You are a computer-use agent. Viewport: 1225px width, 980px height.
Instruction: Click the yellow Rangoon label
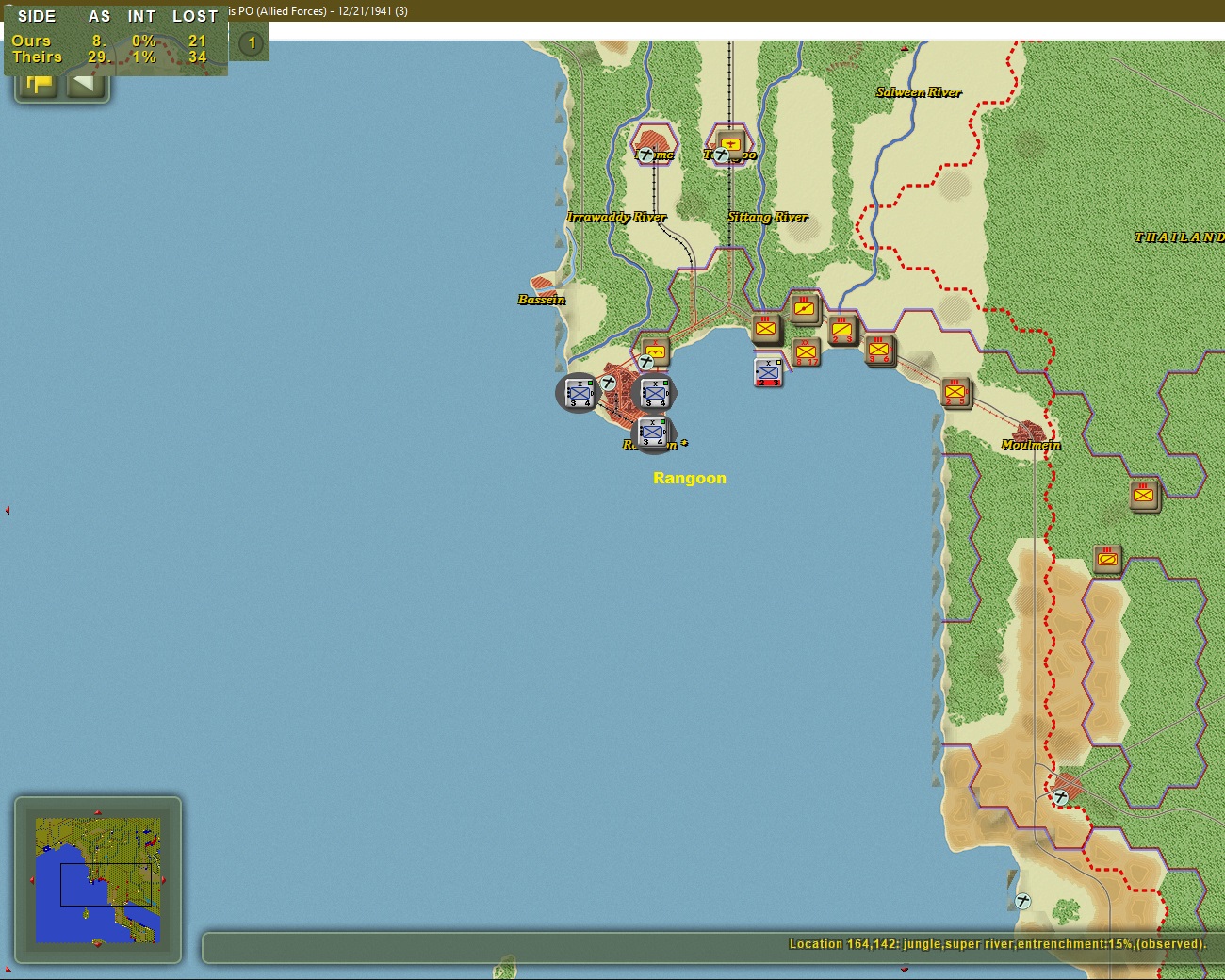690,478
